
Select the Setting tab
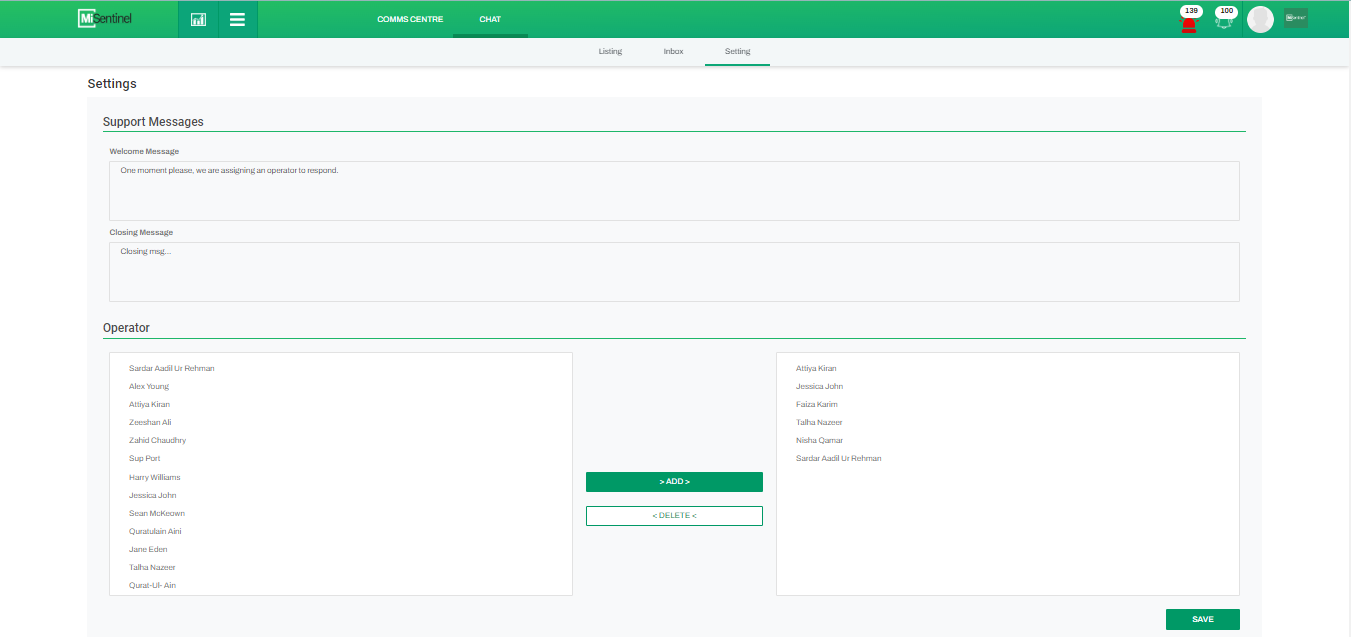point(737,51)
